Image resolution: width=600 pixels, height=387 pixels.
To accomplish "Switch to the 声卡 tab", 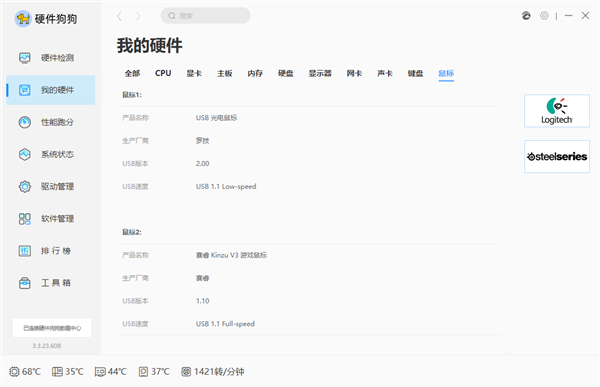I will point(385,73).
